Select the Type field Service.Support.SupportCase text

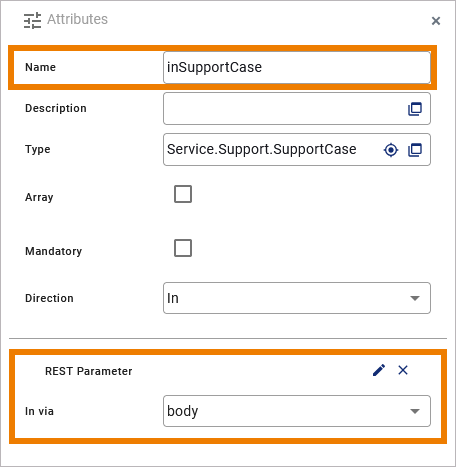(262, 149)
